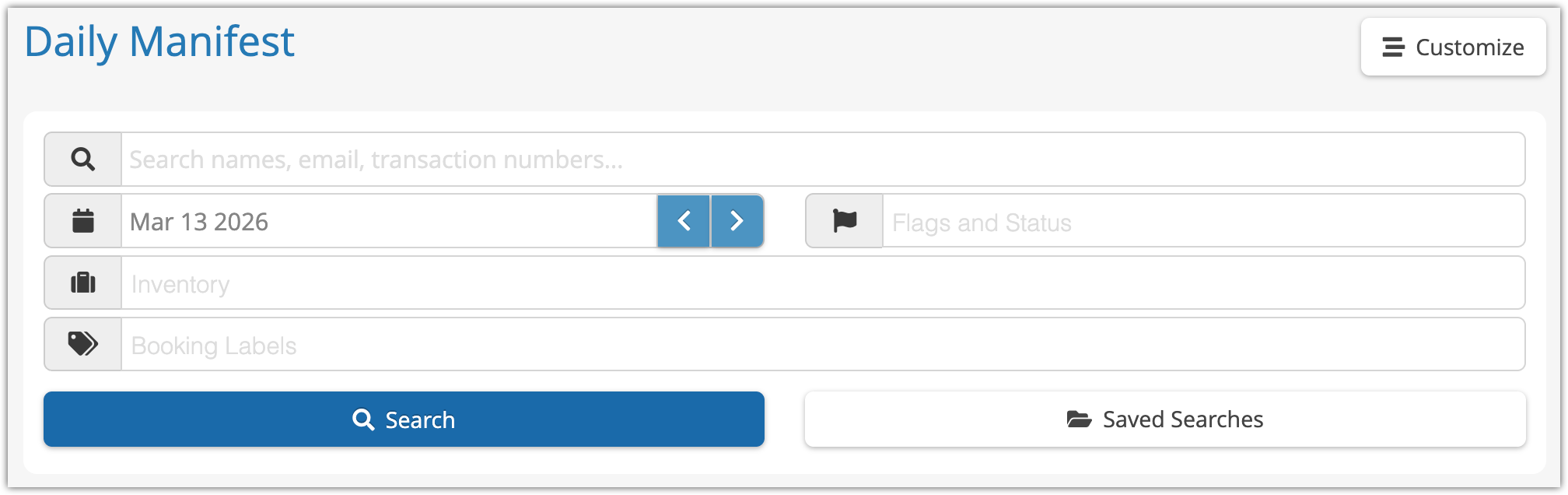Click the folder icon in Saved Searches
The width and height of the screenshot is (1568, 495).
point(1079,420)
